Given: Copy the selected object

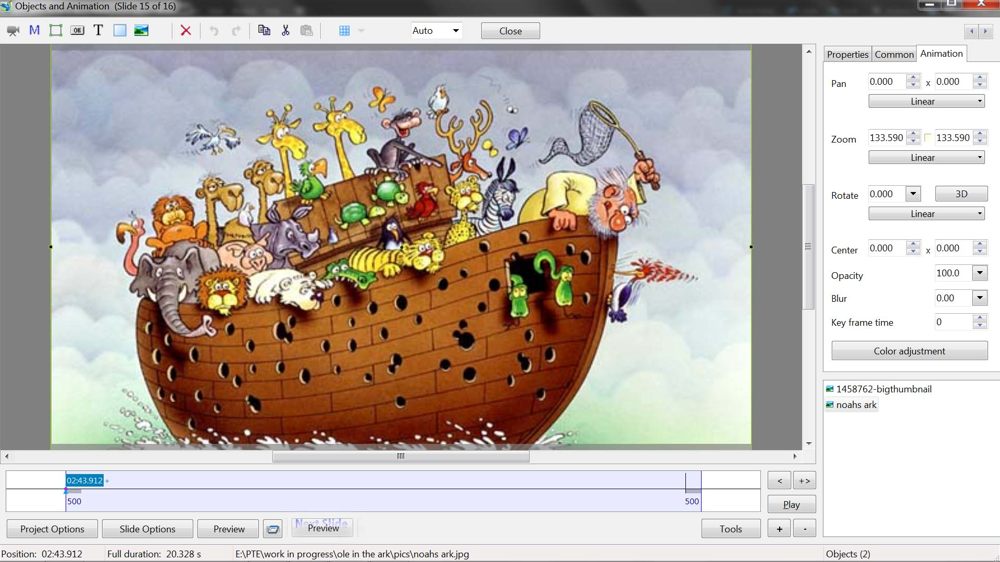Looking at the screenshot, I should (x=263, y=30).
